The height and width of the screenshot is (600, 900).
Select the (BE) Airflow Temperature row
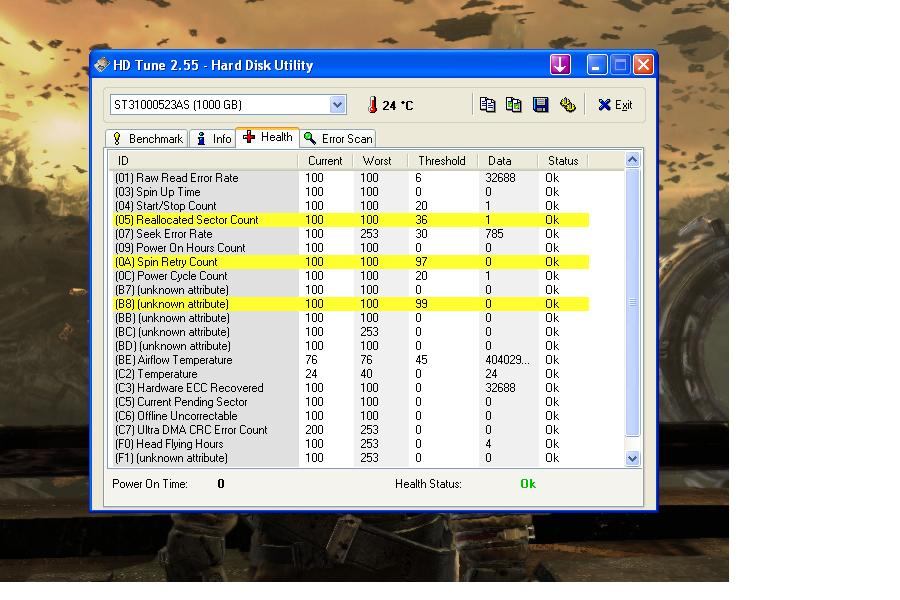[x=350, y=360]
